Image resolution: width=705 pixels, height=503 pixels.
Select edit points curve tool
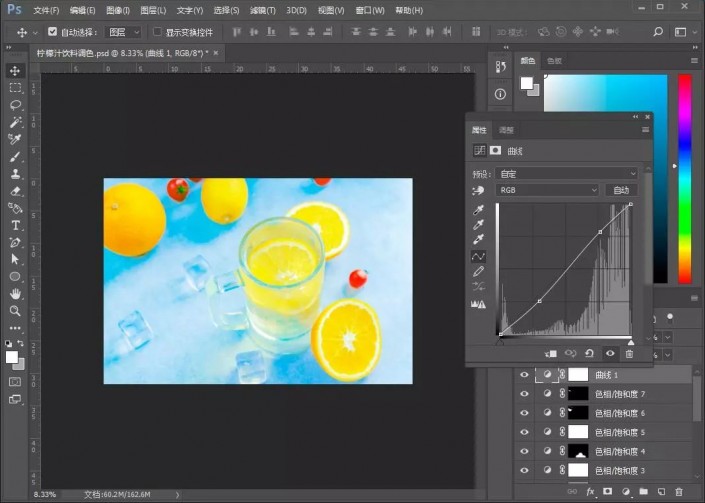pos(478,257)
